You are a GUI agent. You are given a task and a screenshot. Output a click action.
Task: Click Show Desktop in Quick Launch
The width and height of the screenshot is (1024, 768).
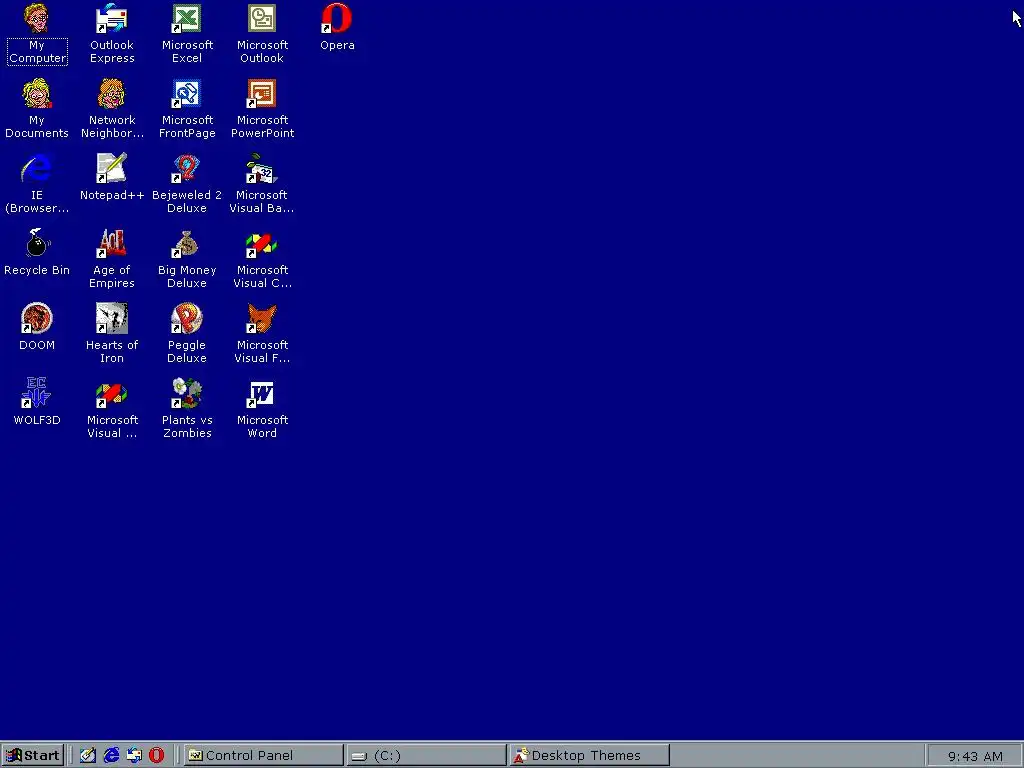point(88,756)
